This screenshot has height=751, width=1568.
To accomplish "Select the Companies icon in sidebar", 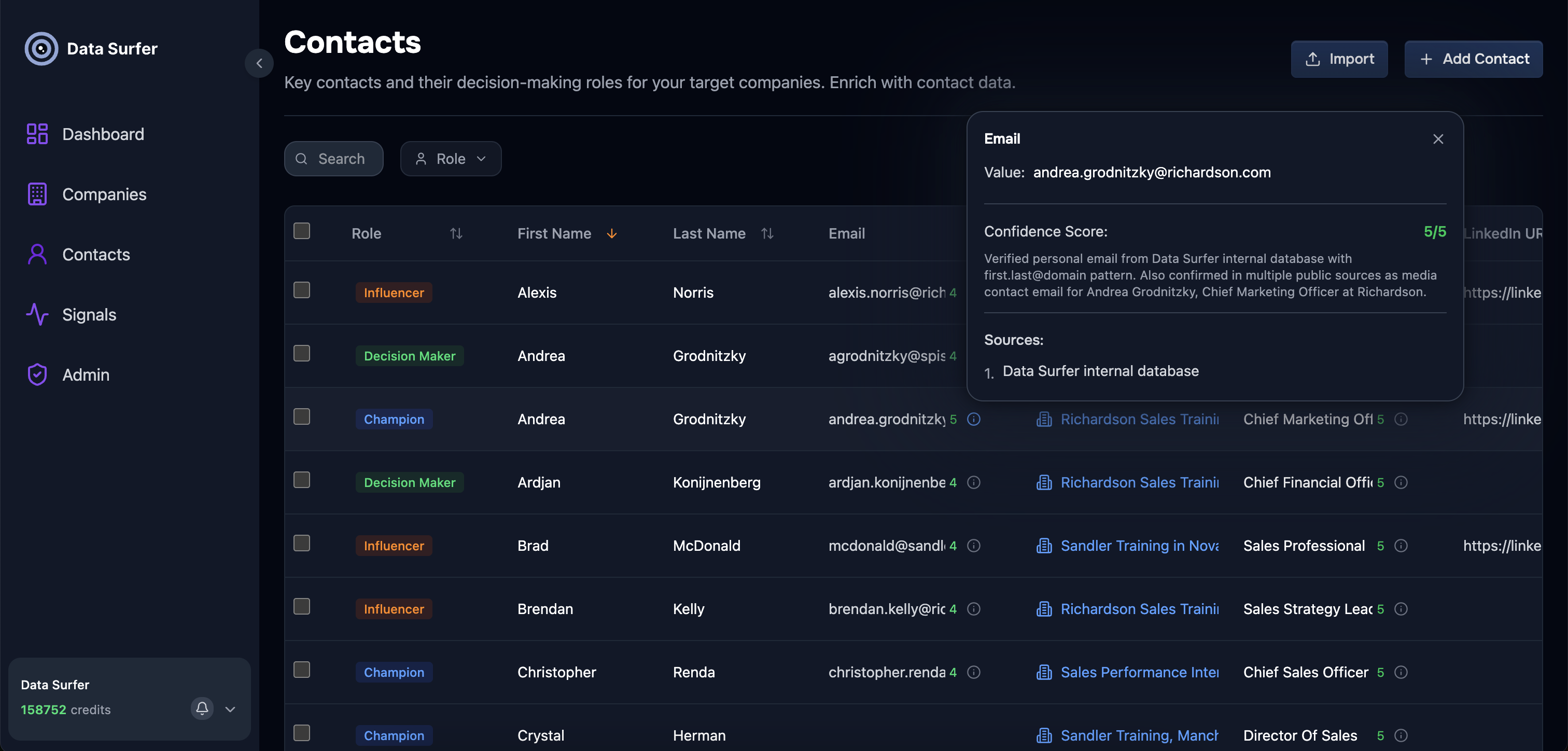I will coord(37,193).
